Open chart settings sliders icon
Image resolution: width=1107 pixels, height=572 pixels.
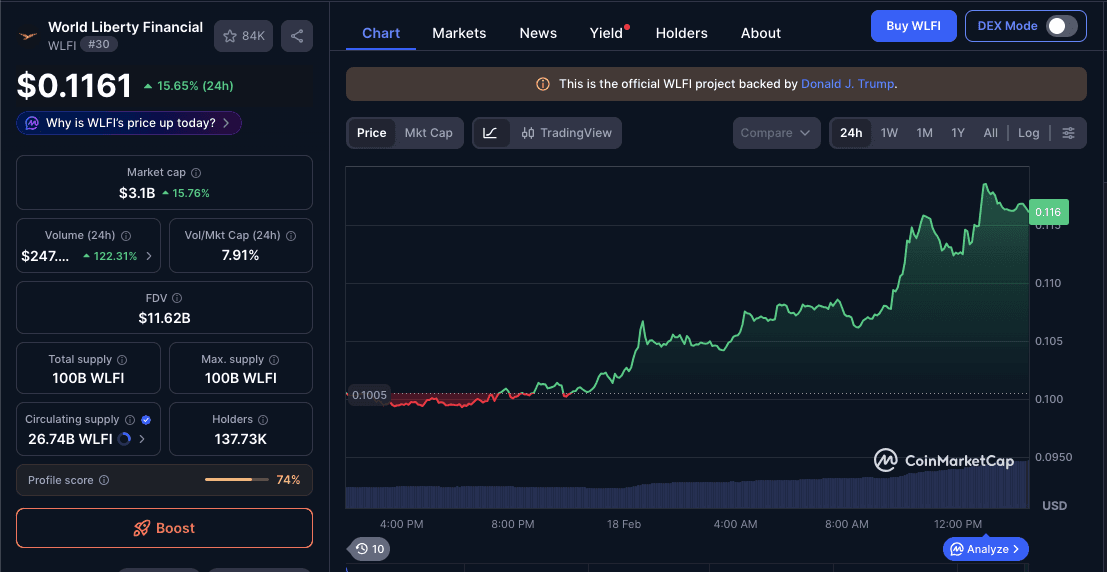tap(1069, 133)
